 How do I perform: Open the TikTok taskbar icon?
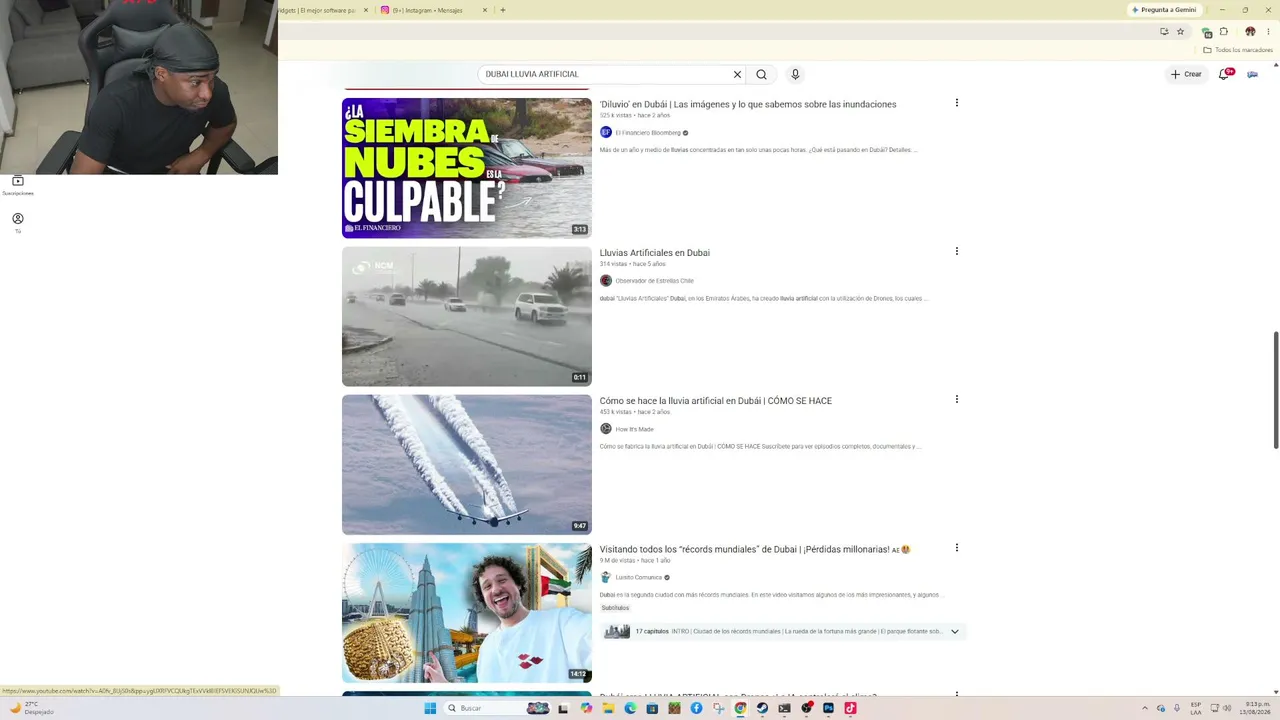pos(850,708)
